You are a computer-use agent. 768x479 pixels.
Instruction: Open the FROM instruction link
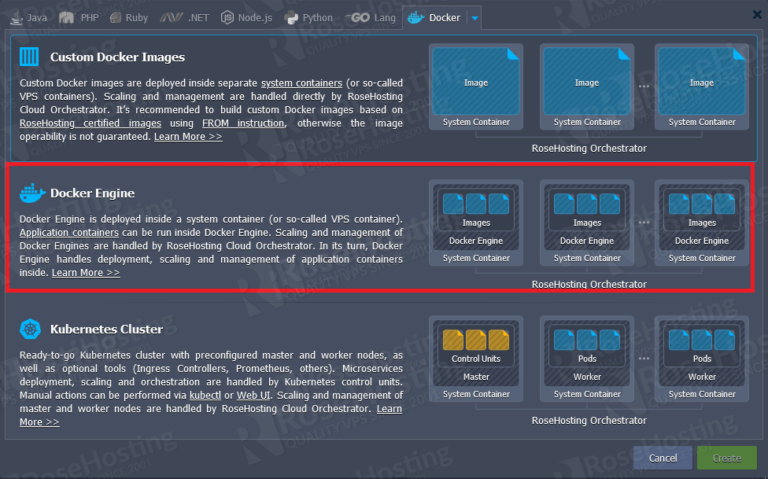point(243,123)
